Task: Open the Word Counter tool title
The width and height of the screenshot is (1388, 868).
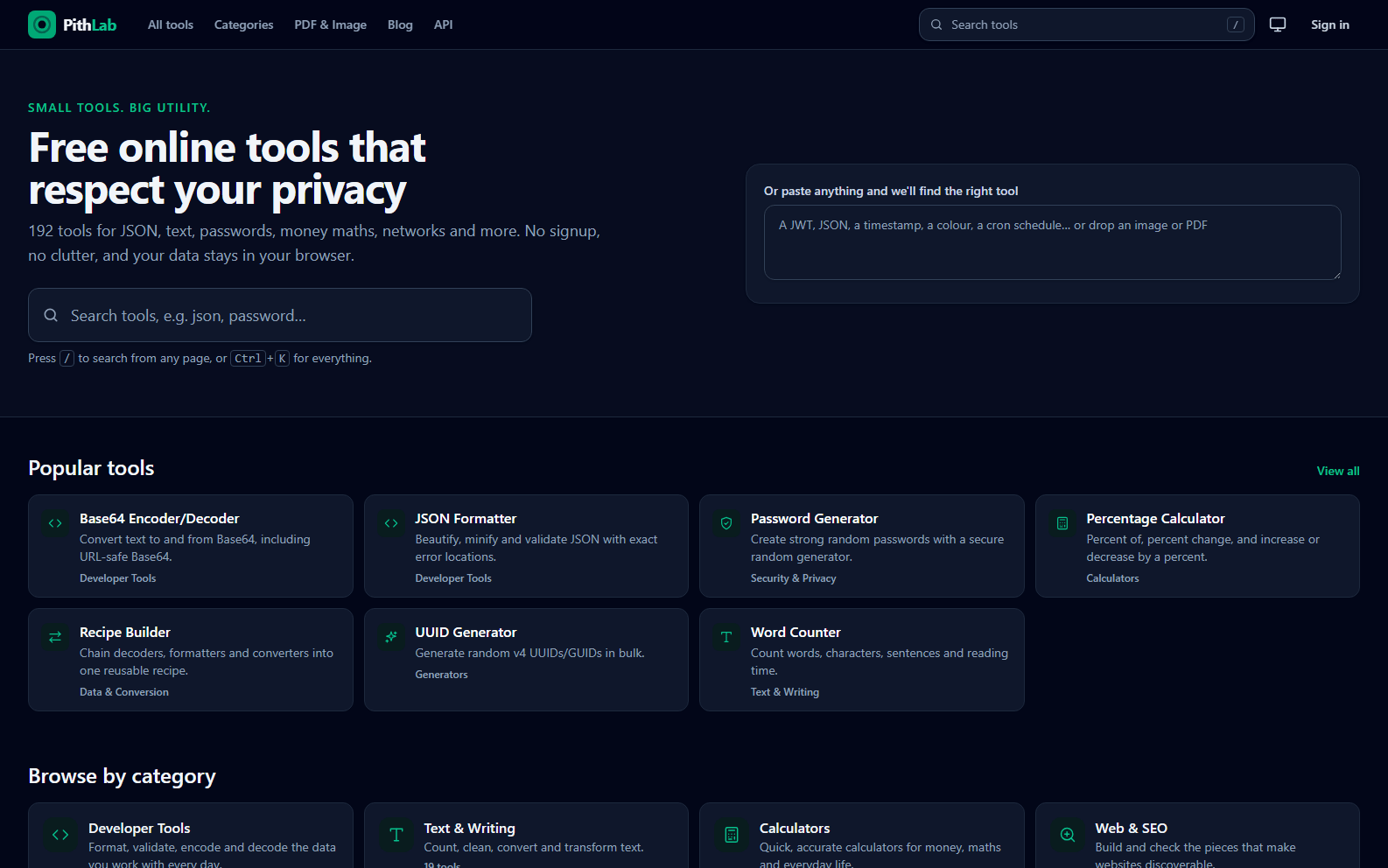Action: tap(796, 633)
